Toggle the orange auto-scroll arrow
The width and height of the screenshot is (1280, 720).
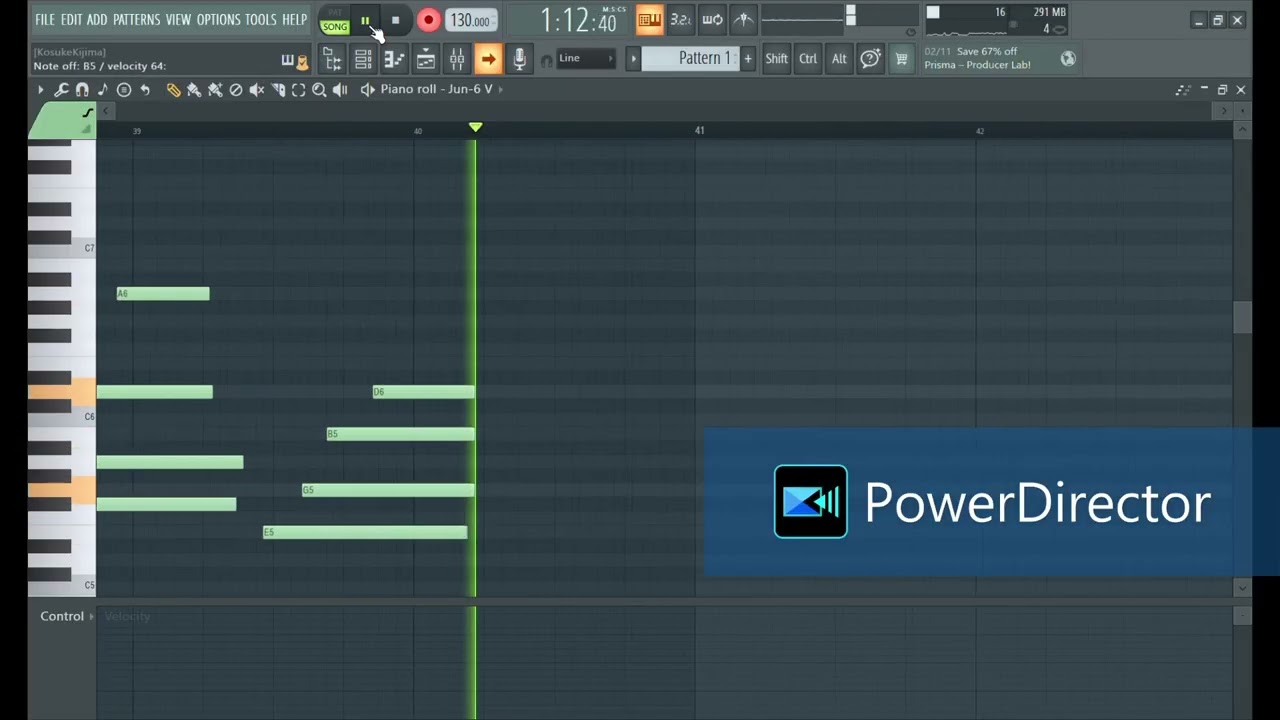(x=488, y=60)
